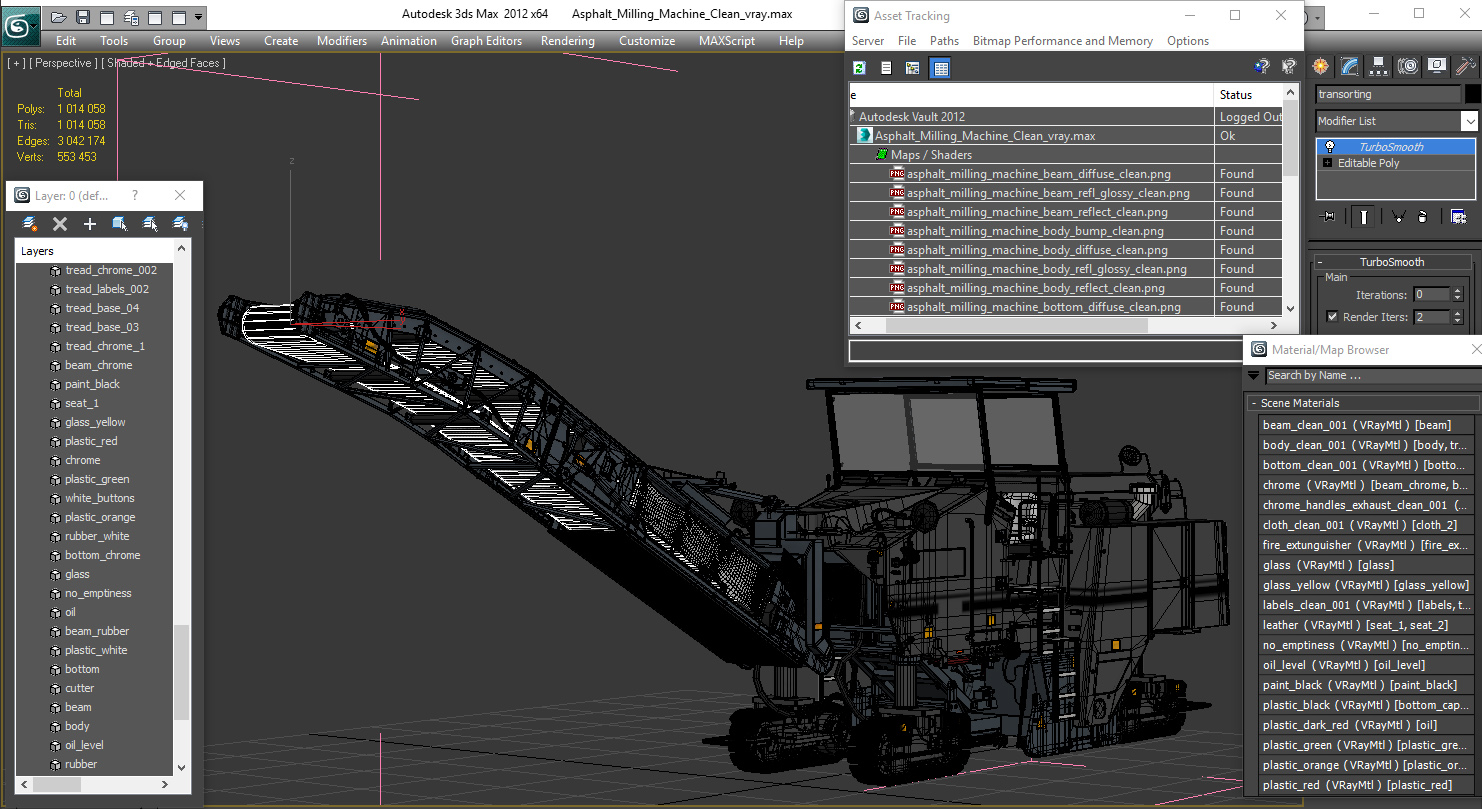This screenshot has height=810, width=1482.
Task: Click the object name field 'transorting'
Action: pyautogui.click(x=1387, y=94)
